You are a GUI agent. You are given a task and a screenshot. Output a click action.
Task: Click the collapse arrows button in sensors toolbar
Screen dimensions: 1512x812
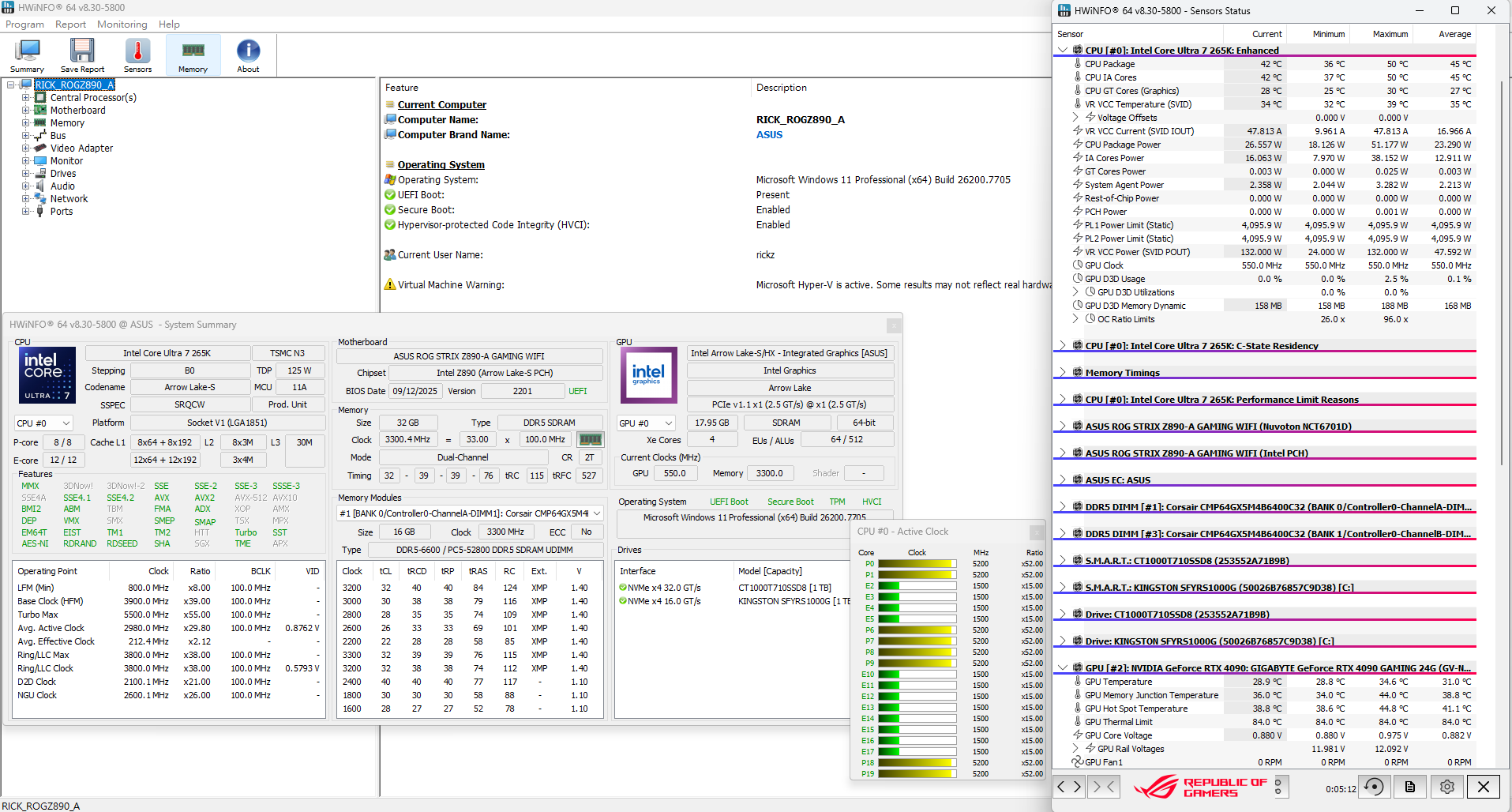[x=1104, y=787]
